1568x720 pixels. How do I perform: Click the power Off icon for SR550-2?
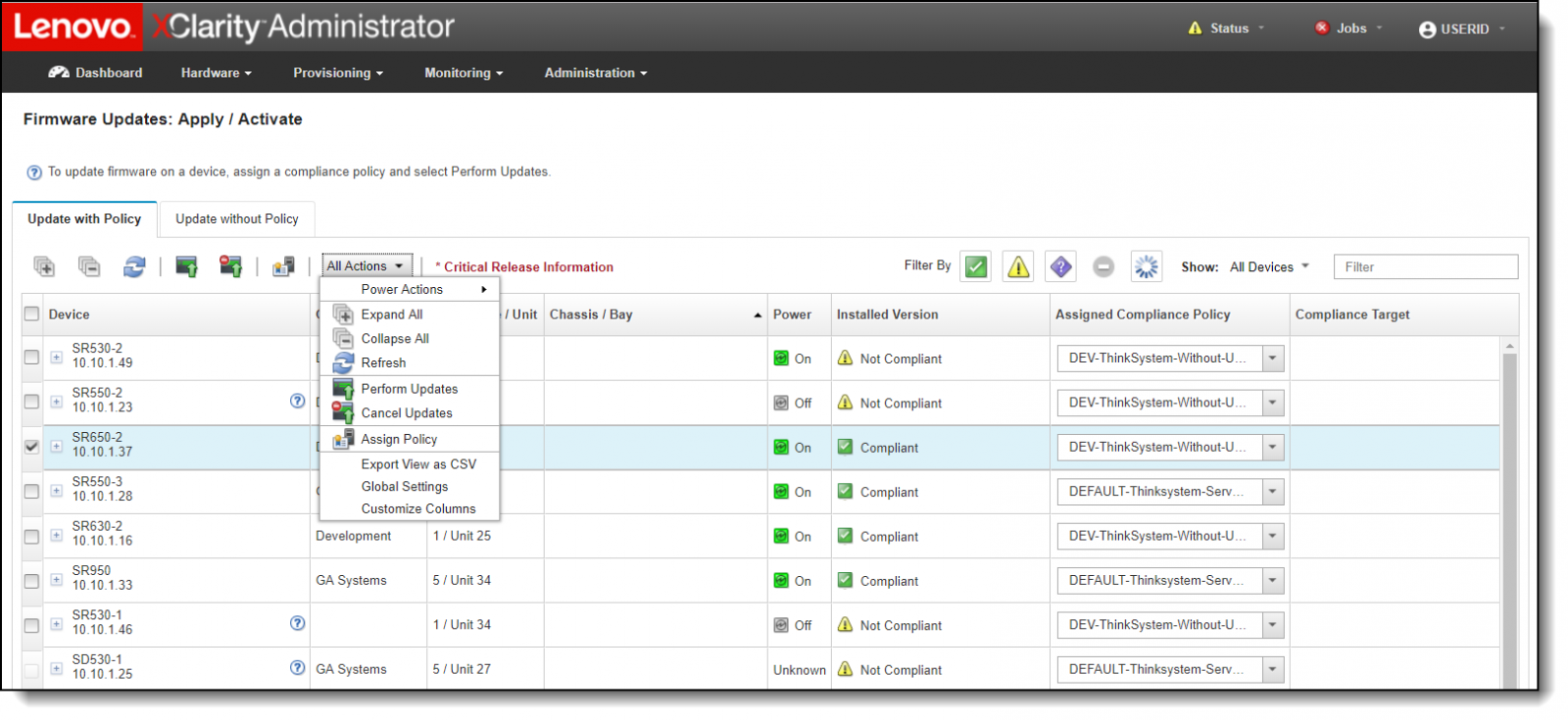781,403
